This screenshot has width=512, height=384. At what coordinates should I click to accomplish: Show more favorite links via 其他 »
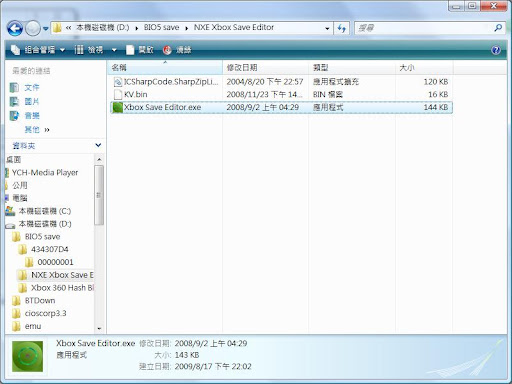37,130
